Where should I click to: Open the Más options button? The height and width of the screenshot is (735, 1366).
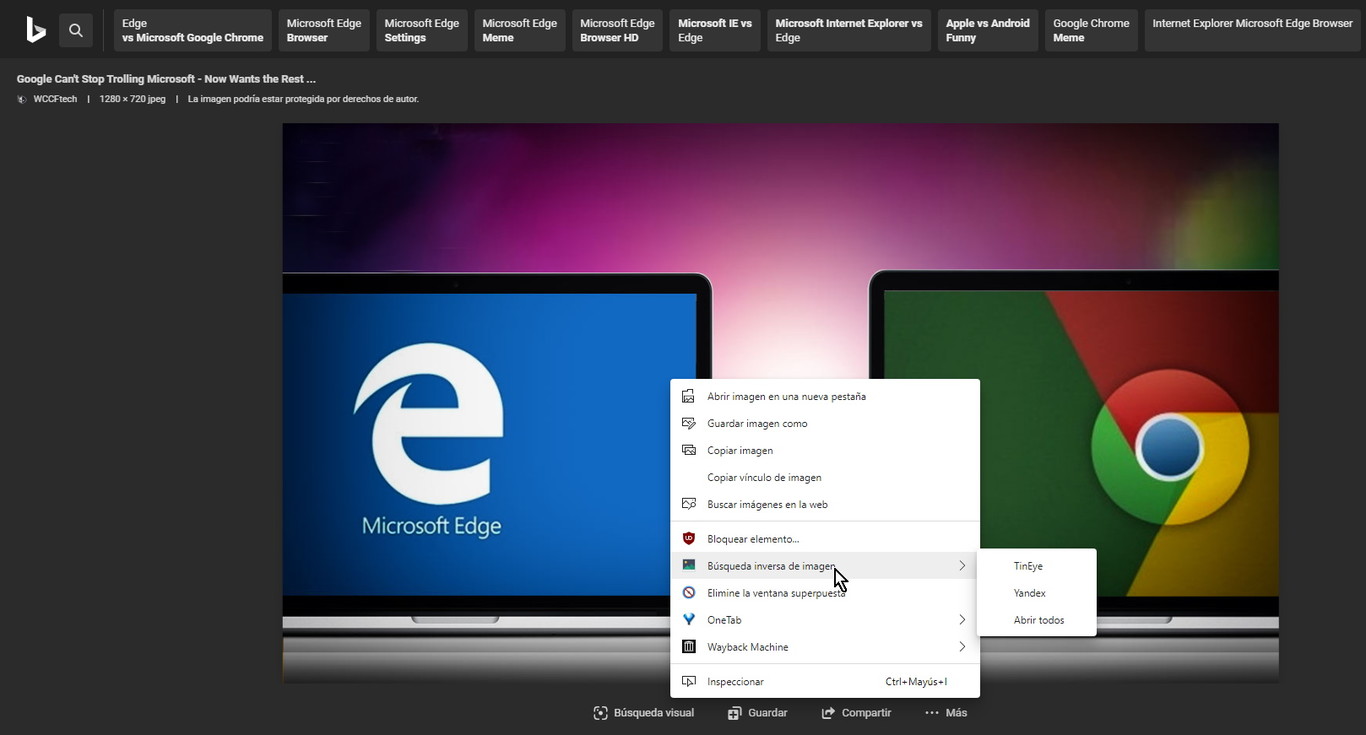(x=944, y=712)
